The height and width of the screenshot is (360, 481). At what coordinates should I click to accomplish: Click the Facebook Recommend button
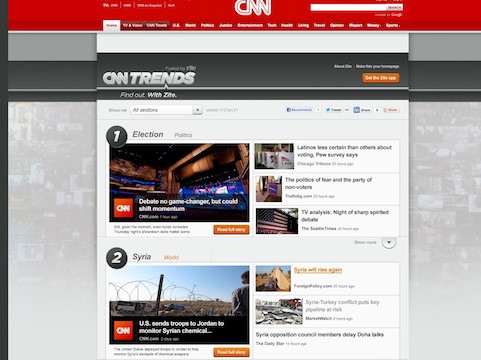pos(299,110)
